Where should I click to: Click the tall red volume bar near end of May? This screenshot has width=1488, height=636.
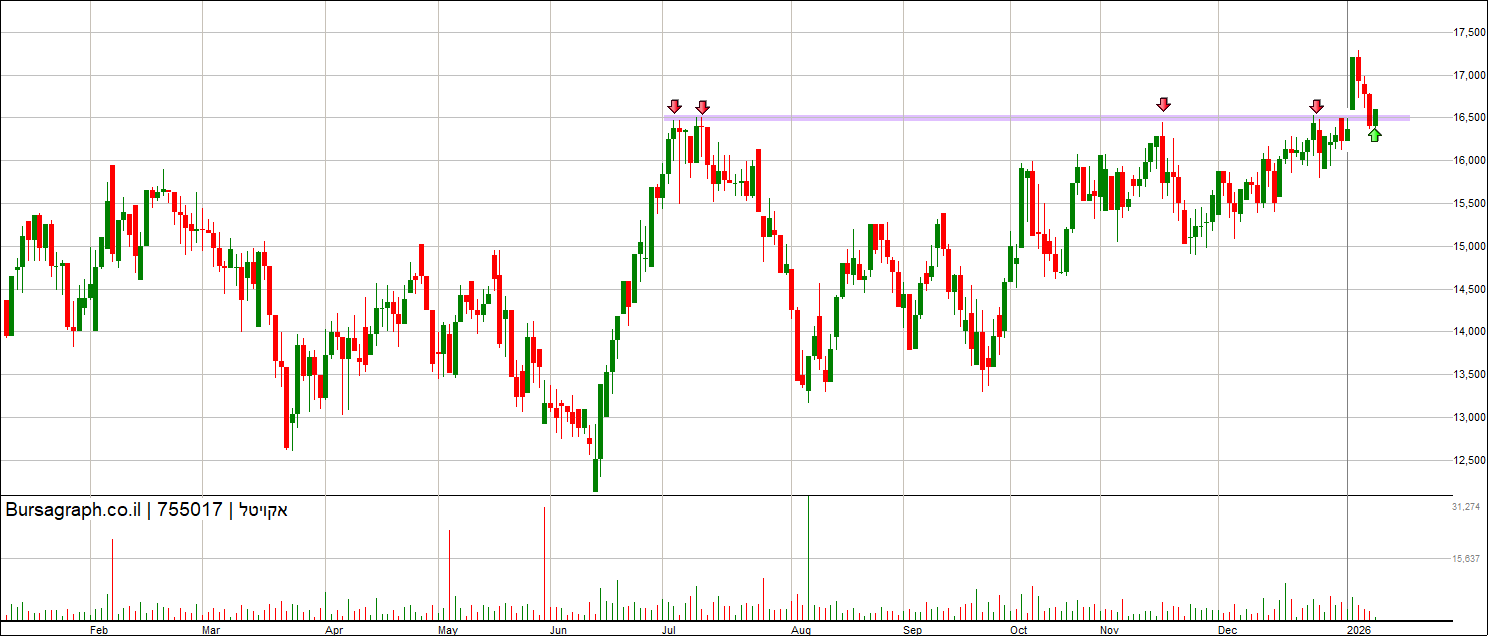tap(544, 562)
